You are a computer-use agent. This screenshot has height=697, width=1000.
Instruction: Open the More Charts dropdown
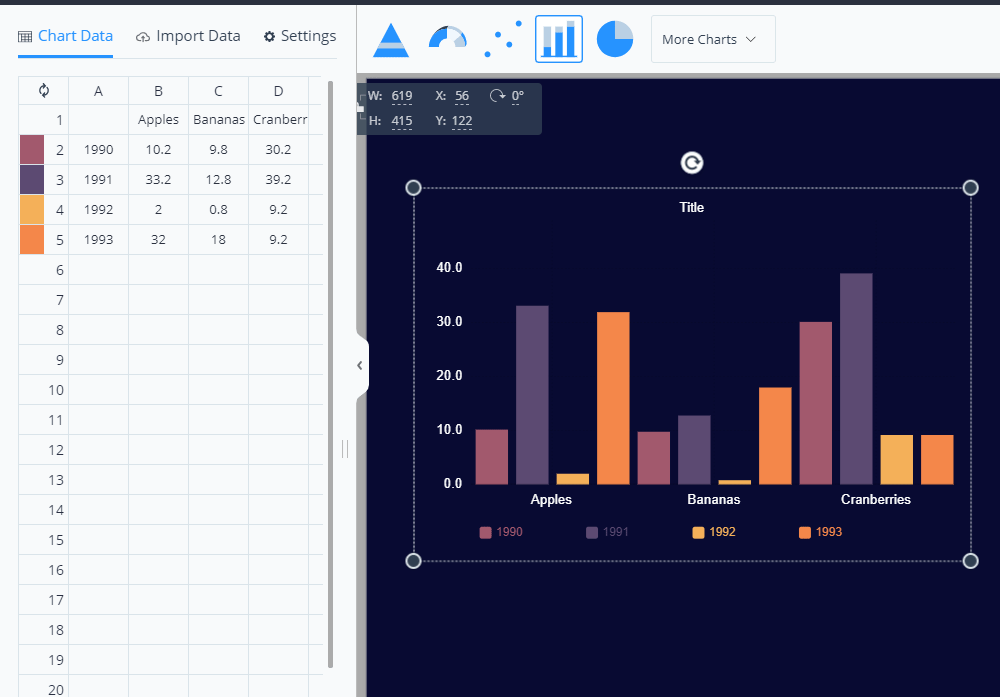tap(712, 39)
